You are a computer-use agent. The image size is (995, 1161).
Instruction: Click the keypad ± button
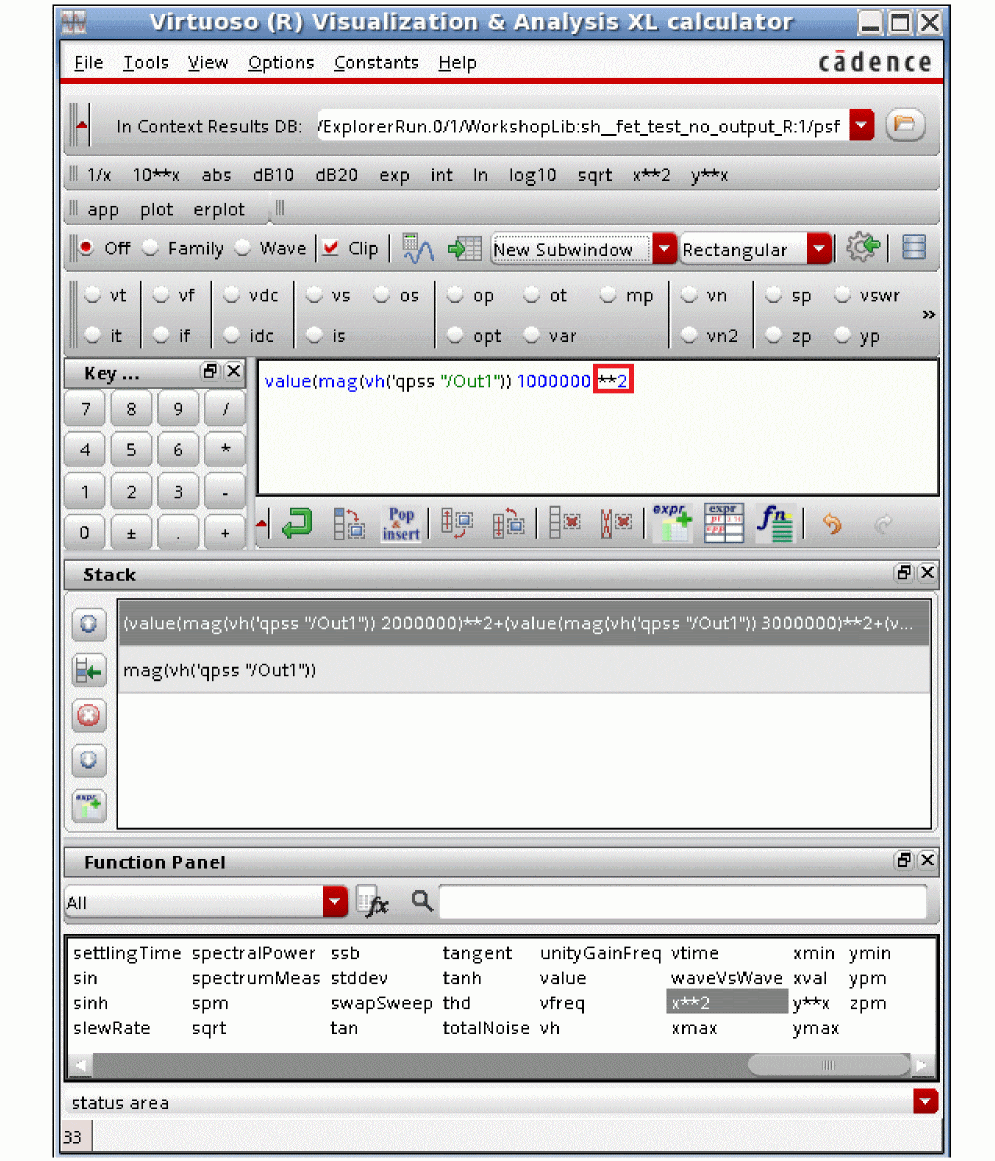point(131,533)
